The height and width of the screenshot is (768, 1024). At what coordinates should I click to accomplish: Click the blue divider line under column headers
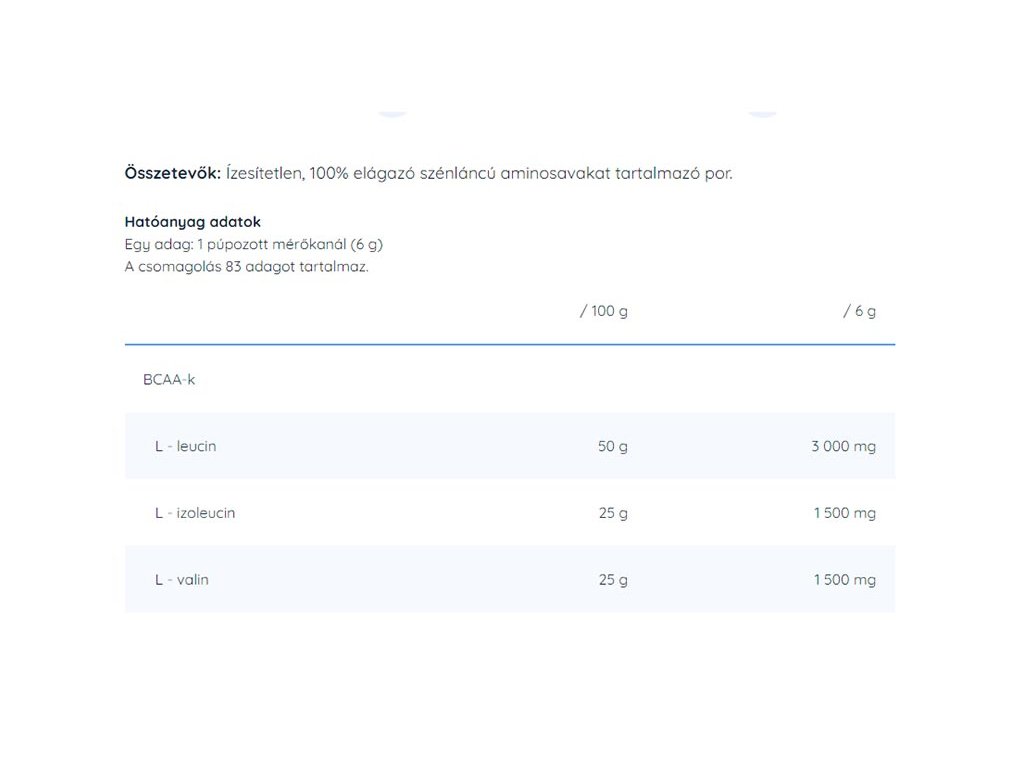510,344
